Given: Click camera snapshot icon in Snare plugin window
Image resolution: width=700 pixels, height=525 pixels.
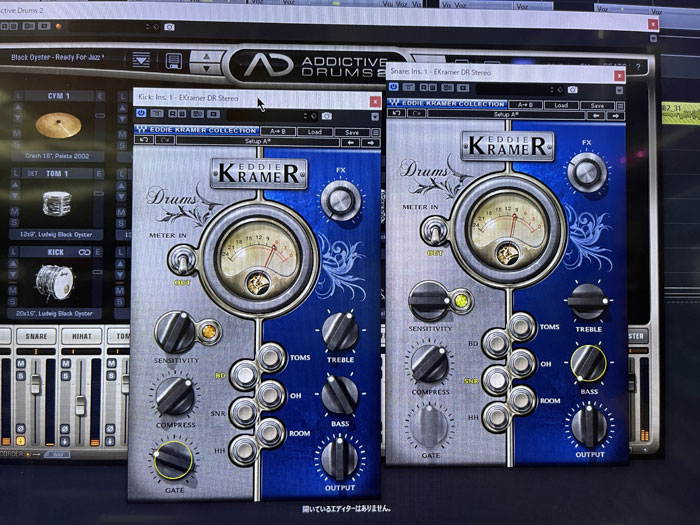Looking at the screenshot, I should tap(573, 90).
